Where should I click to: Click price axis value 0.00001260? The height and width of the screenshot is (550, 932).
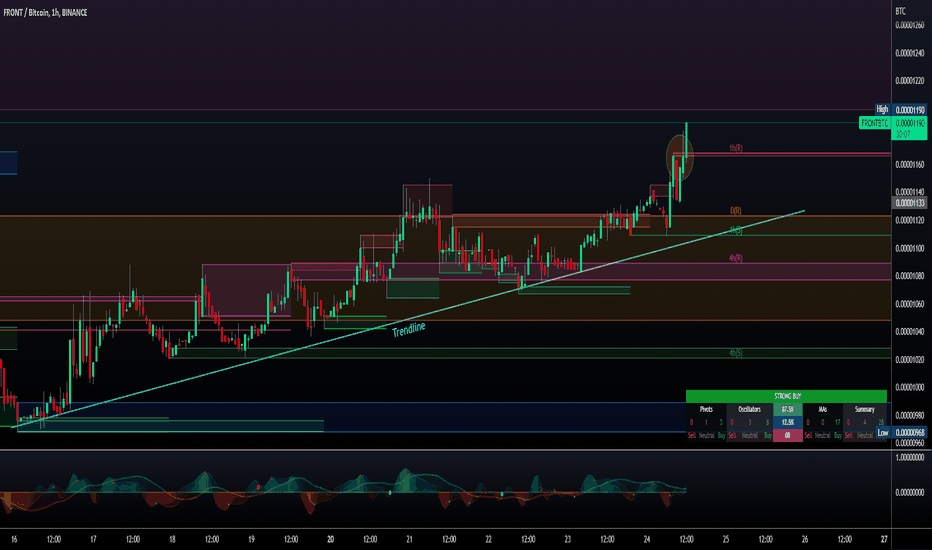[x=910, y=25]
